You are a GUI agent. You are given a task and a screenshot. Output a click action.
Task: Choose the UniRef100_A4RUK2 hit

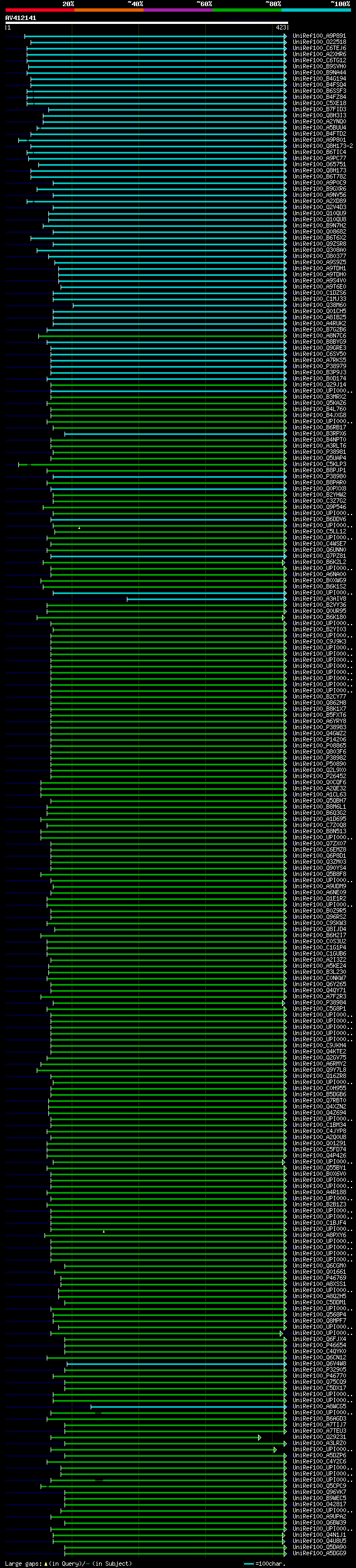pyautogui.click(x=319, y=323)
